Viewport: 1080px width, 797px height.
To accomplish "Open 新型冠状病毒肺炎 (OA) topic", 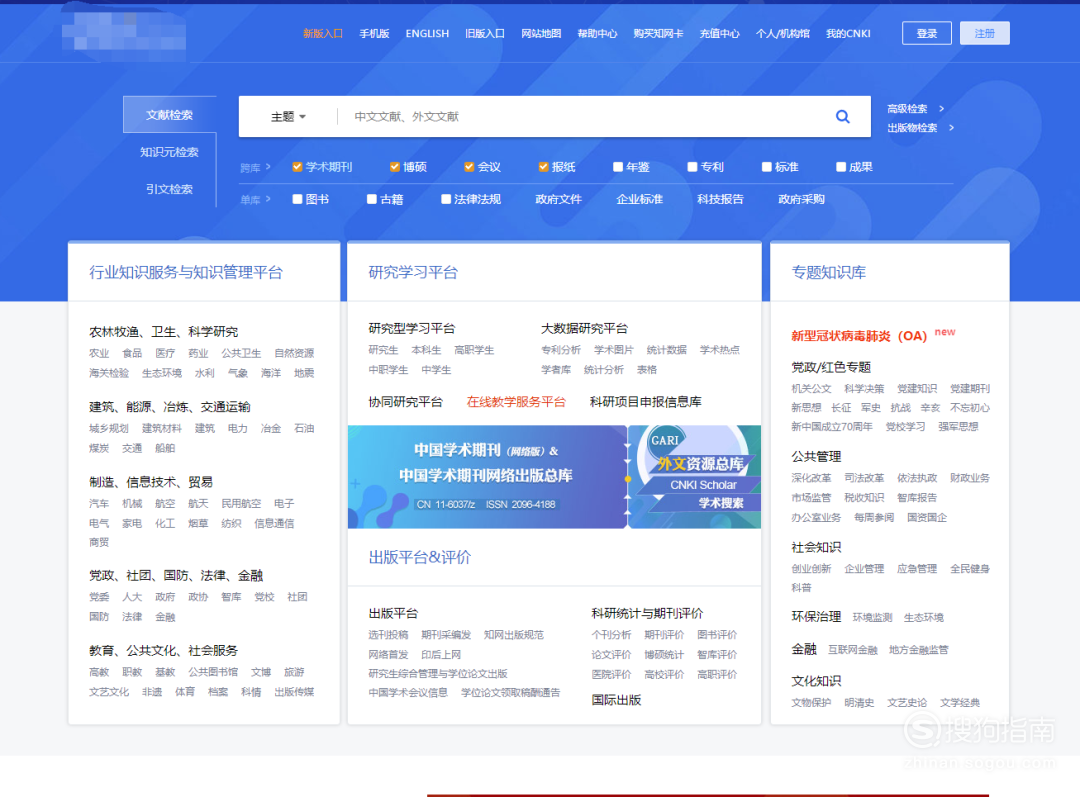I will pyautogui.click(x=860, y=335).
